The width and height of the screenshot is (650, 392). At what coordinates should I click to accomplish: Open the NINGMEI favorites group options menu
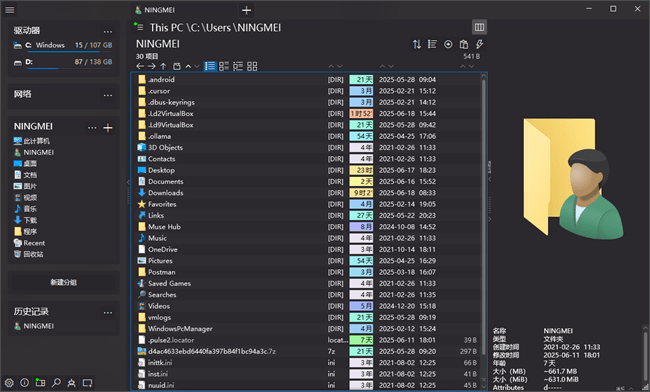tap(92, 128)
